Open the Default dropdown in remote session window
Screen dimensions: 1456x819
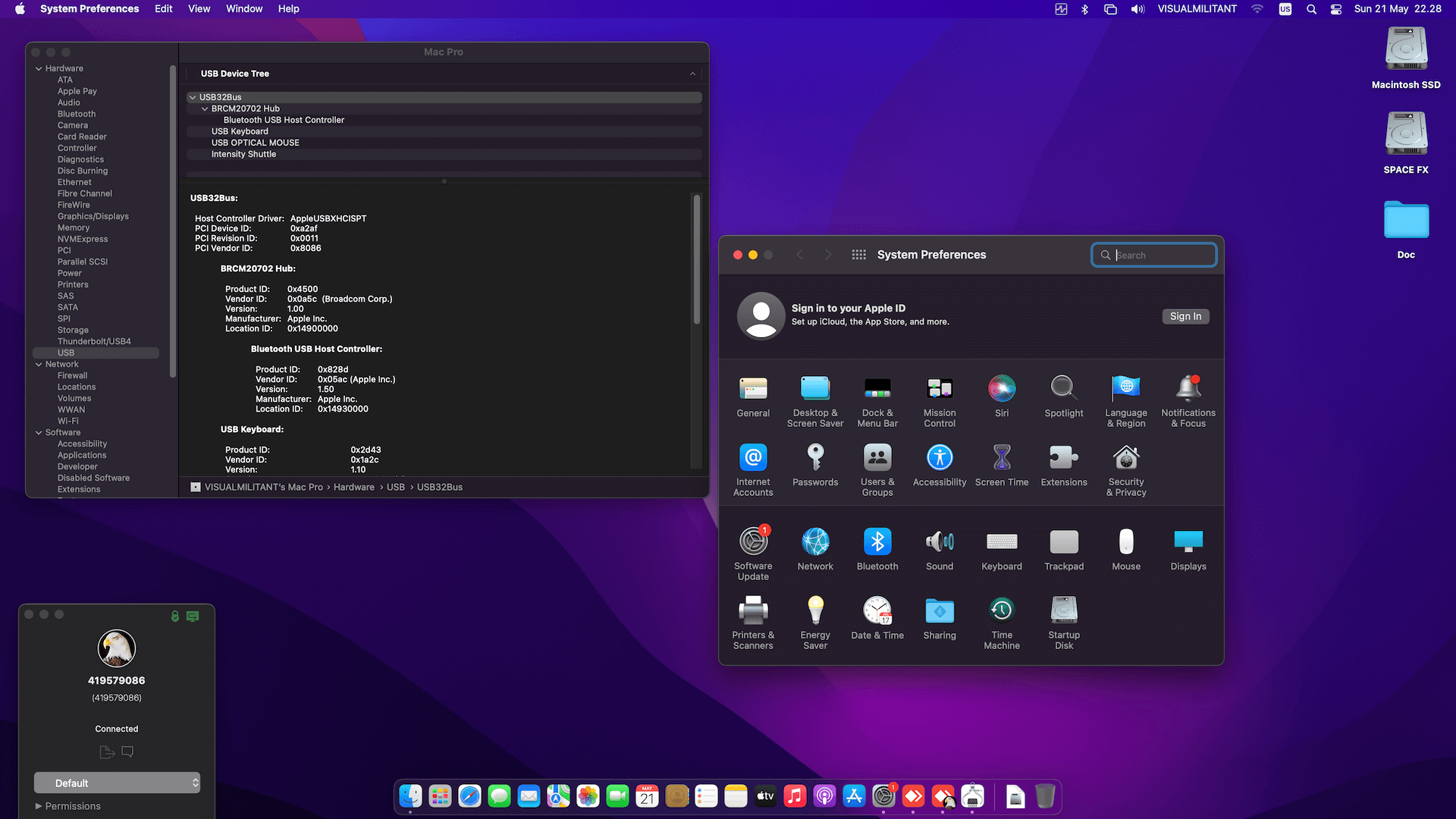click(x=117, y=783)
